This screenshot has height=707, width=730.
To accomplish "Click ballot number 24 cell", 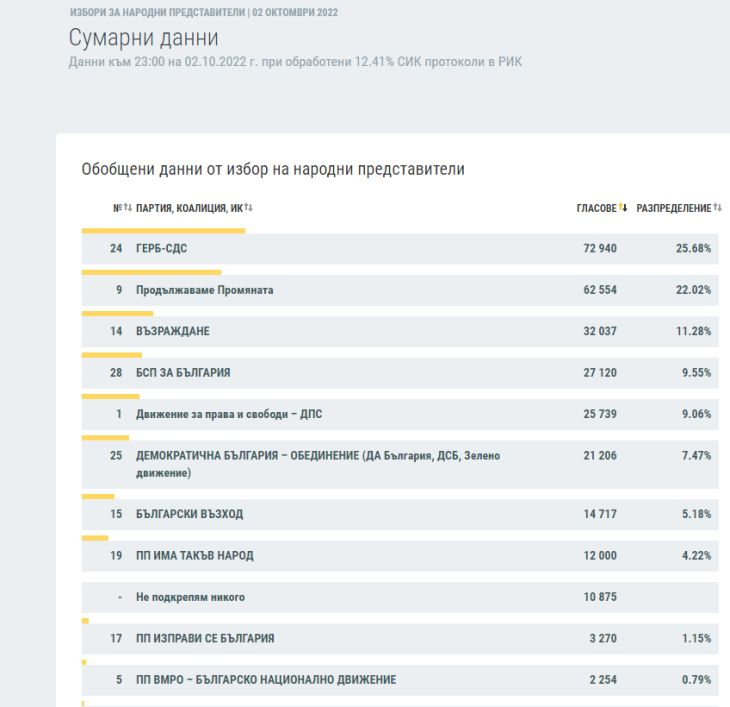I will (x=116, y=249).
